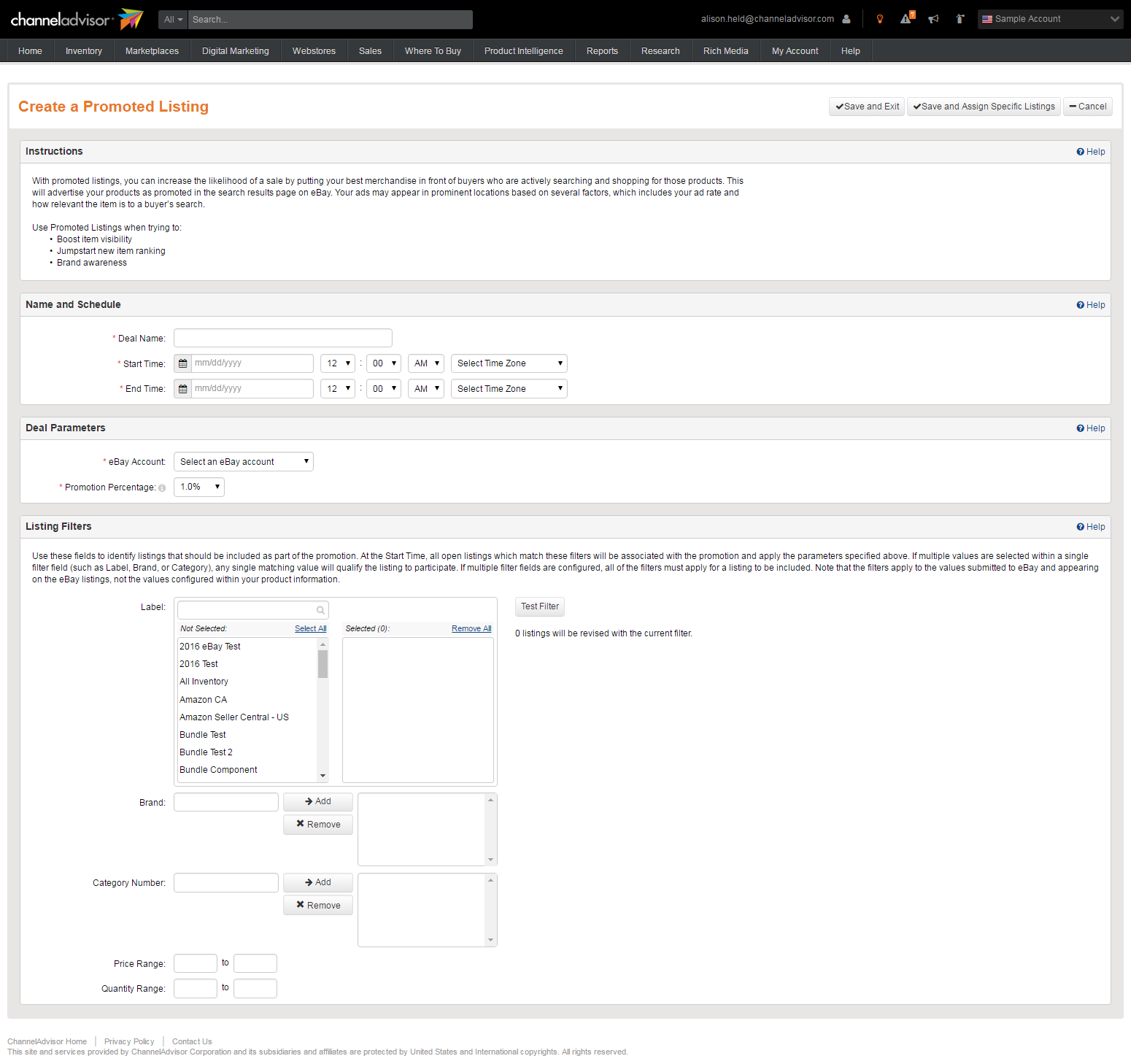The height and width of the screenshot is (1064, 1131).
Task: Click the Deal Name input field
Action: 283,338
